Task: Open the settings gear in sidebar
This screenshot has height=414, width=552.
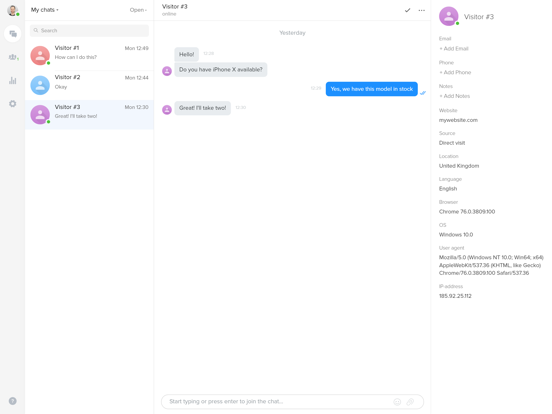Action: [x=13, y=104]
